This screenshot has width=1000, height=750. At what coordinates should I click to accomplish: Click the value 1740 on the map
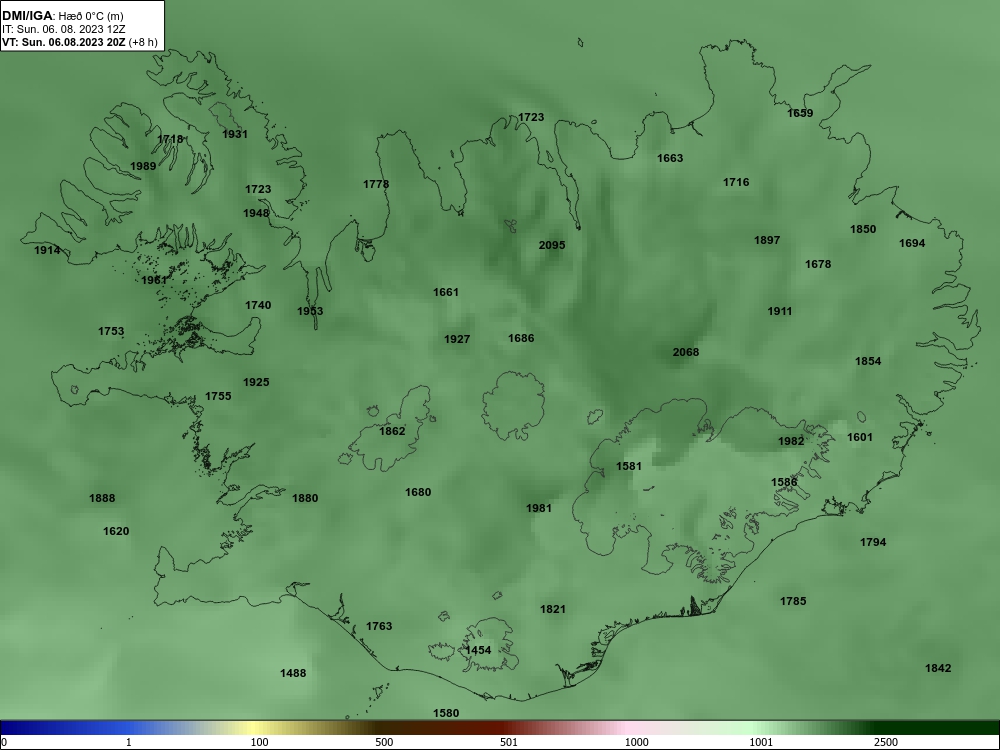[258, 305]
